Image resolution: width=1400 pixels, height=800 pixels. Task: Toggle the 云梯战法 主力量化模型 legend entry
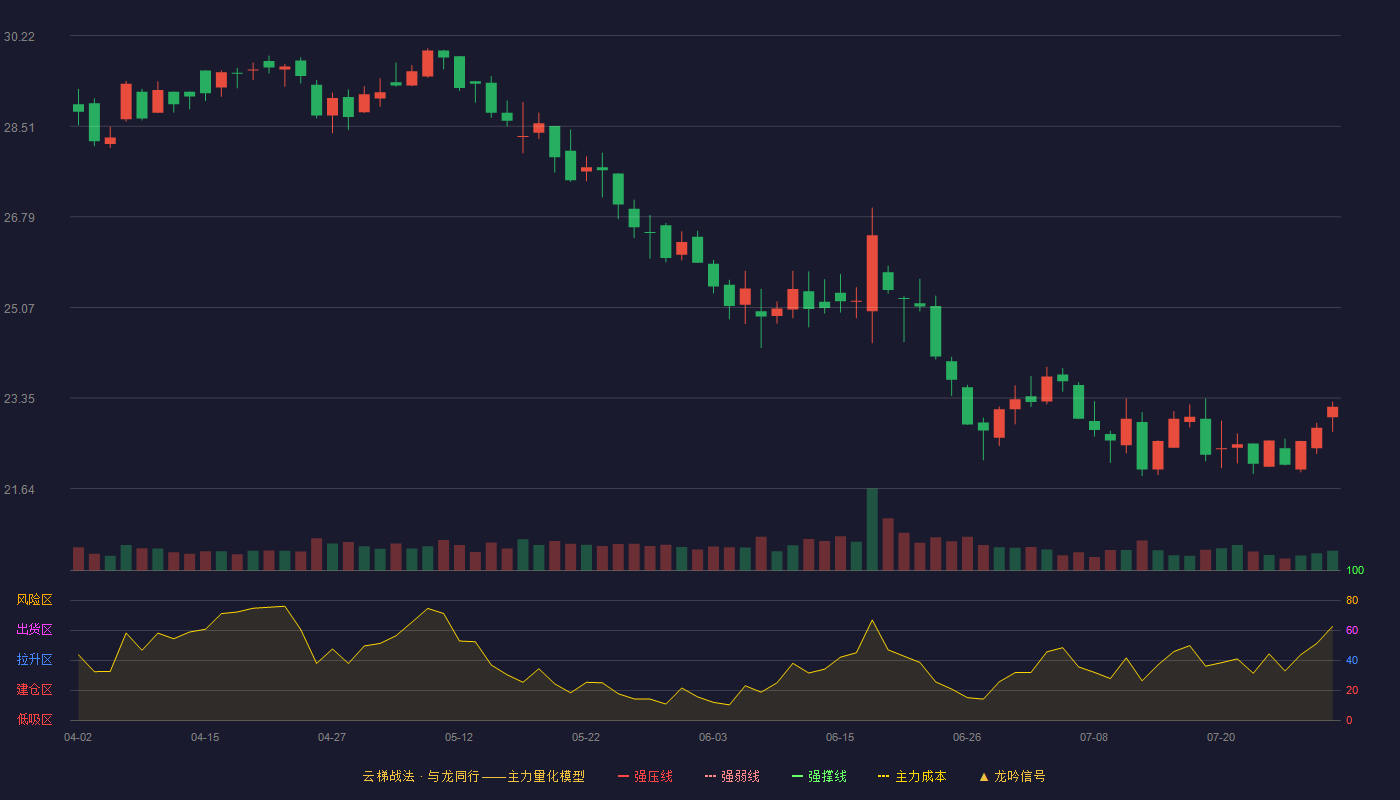coord(474,776)
